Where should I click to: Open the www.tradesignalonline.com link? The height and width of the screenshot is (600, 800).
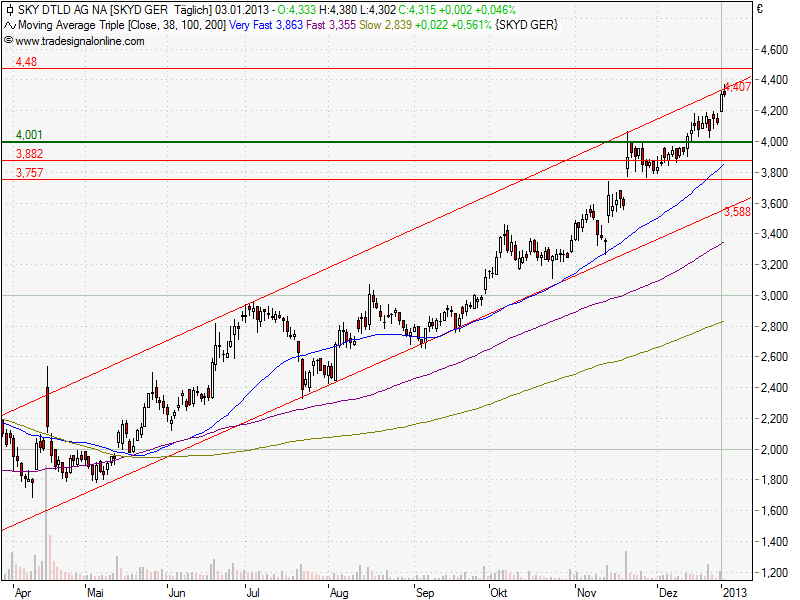[x=80, y=41]
